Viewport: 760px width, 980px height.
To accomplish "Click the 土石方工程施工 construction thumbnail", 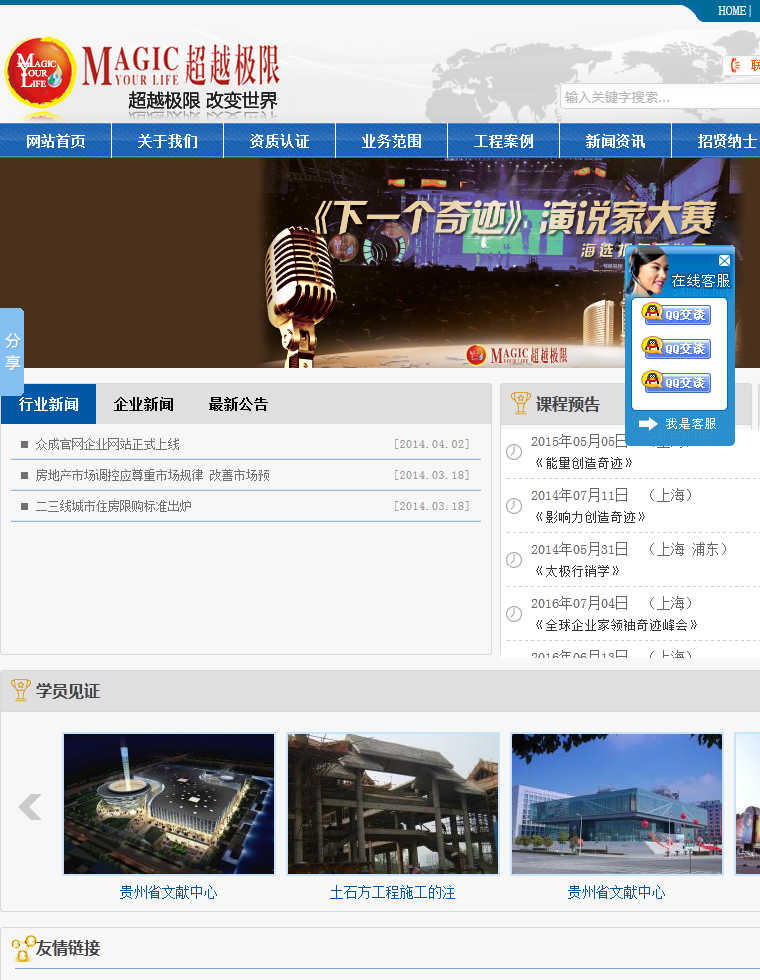I will click(x=393, y=804).
